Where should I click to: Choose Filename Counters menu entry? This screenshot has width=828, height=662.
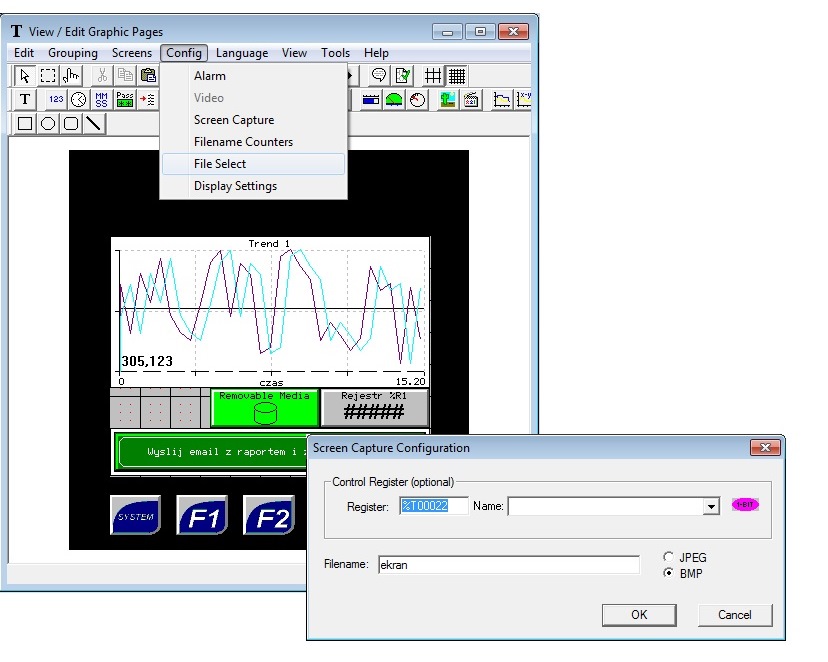pos(253,142)
